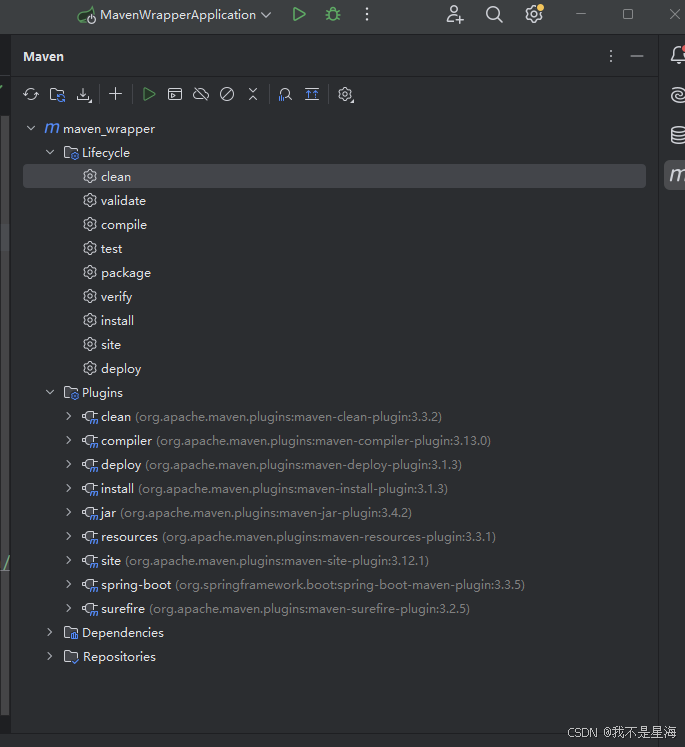Expand the deploy plugin node
The height and width of the screenshot is (747, 685).
(69, 464)
